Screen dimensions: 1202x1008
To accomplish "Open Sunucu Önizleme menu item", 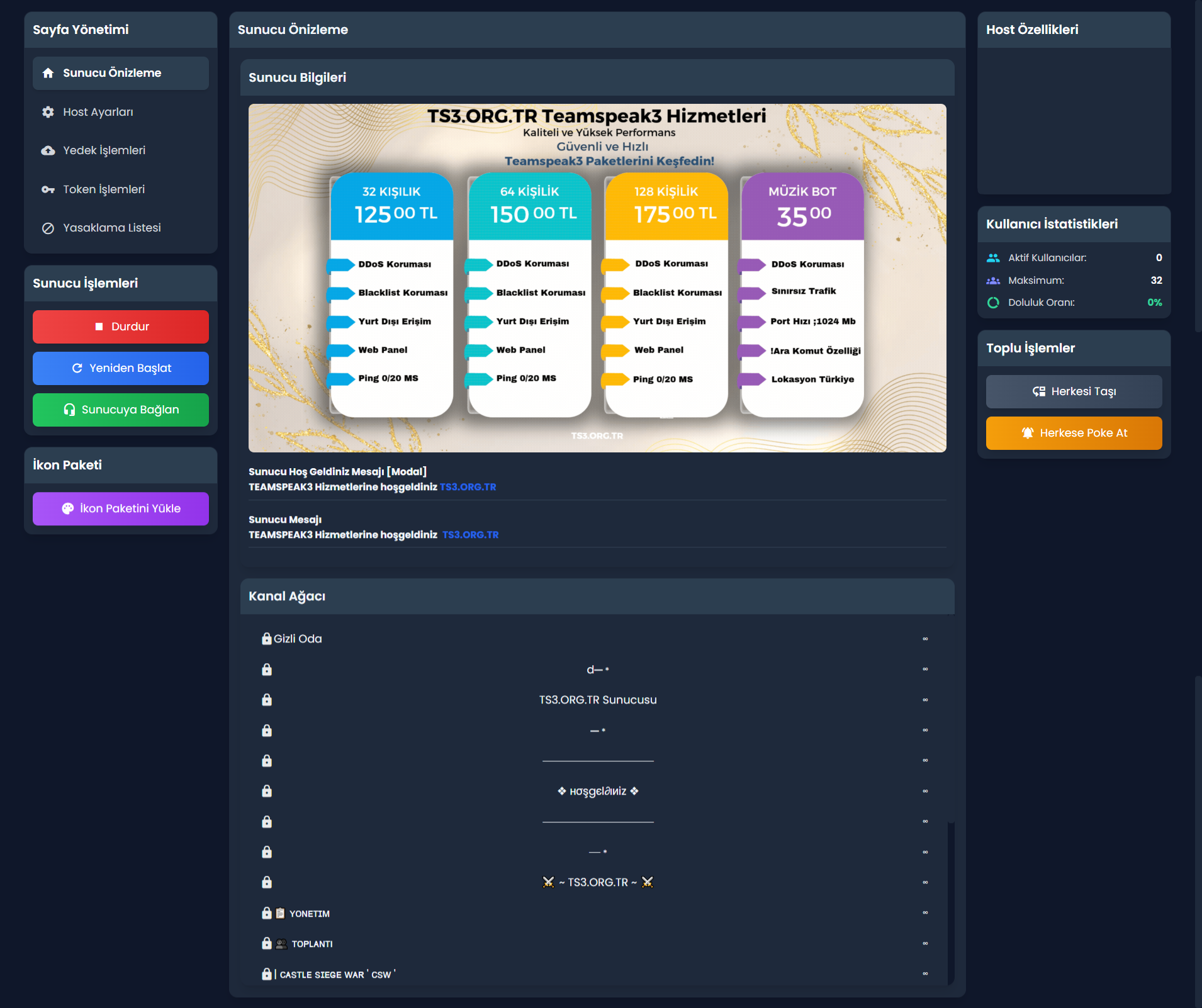I will (120, 73).
